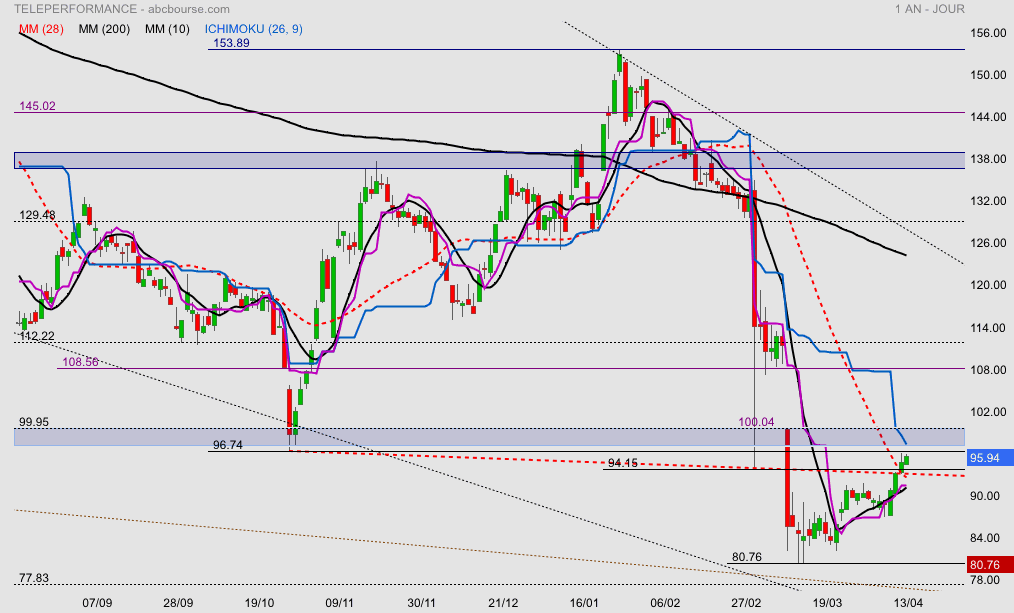Click the 108.00 price axis value
Screen dimensions: 1014x613
[988, 371]
